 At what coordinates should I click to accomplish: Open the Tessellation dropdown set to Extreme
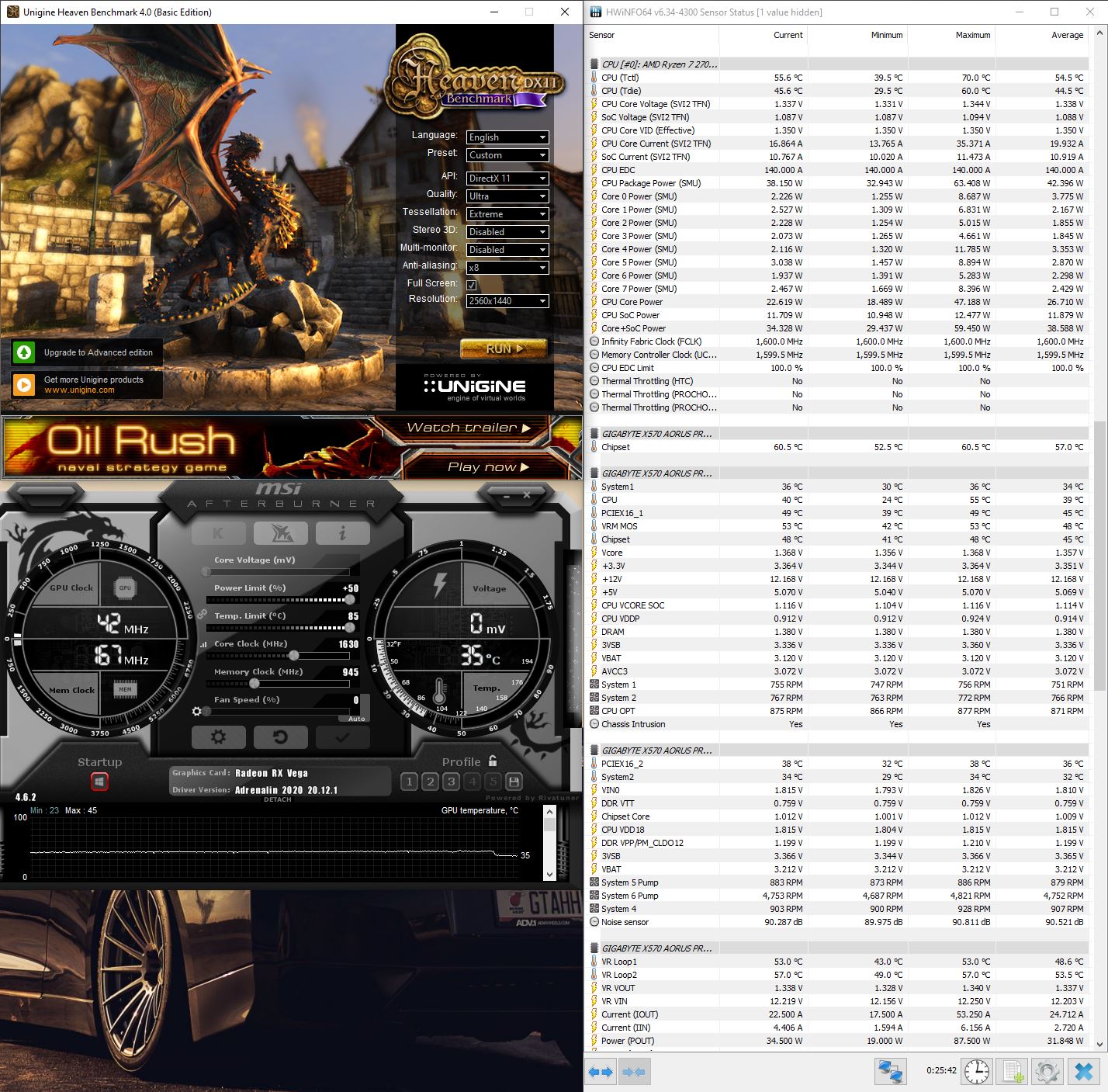click(x=507, y=214)
